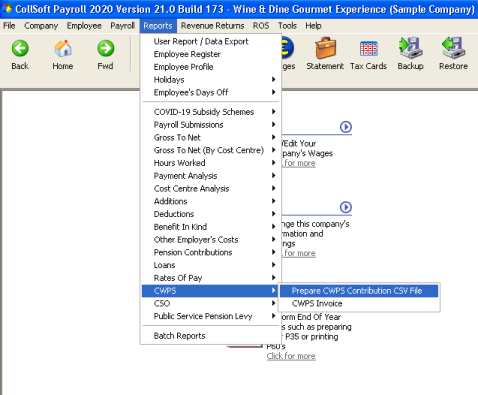Open the Employee menu
Screen dimensions: 478x395
pos(84,26)
